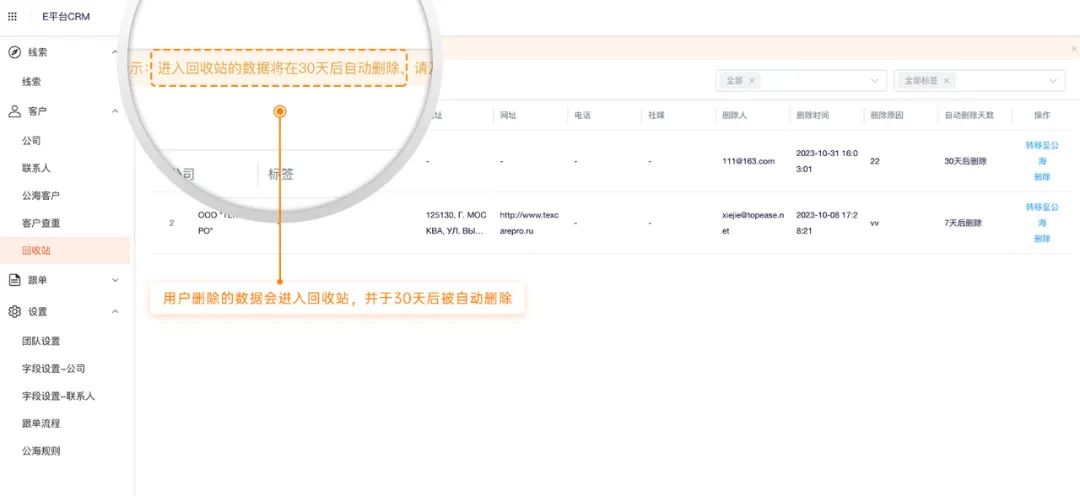Image resolution: width=1080 pixels, height=496 pixels.
Task: Open 客户查重 in the sidebar
Action: tap(41, 223)
